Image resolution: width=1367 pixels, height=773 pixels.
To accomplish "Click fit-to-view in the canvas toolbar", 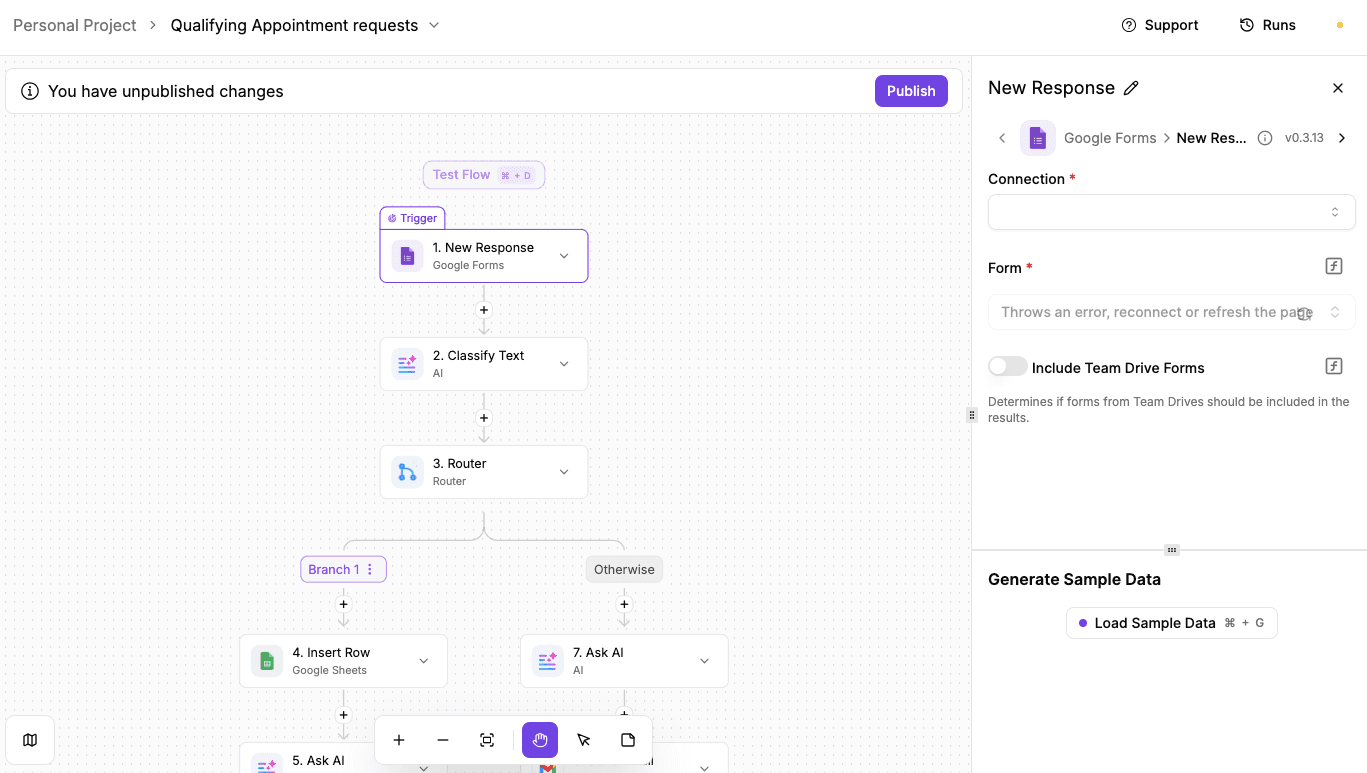I will click(487, 740).
